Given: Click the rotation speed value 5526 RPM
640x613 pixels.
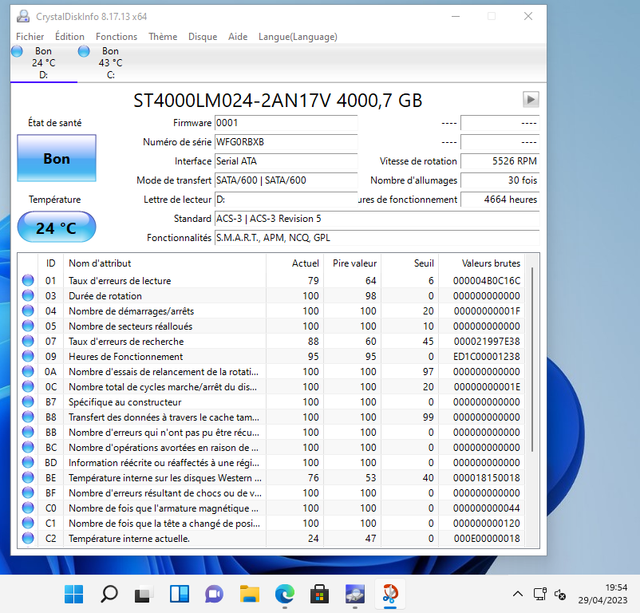Looking at the screenshot, I should click(x=500, y=161).
